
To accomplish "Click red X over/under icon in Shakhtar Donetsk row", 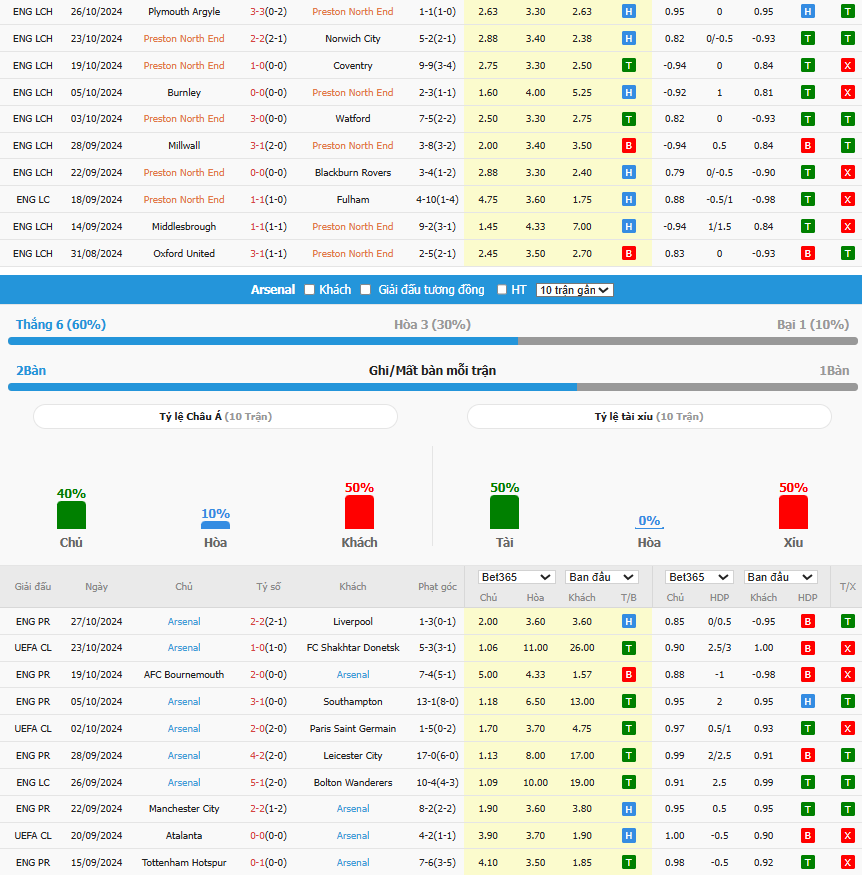I will tap(847, 648).
